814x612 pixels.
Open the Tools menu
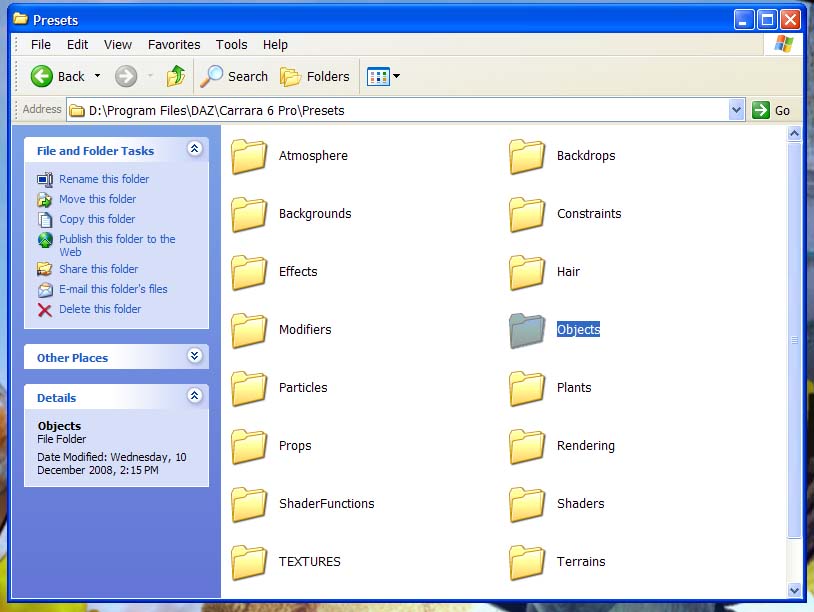(x=231, y=44)
